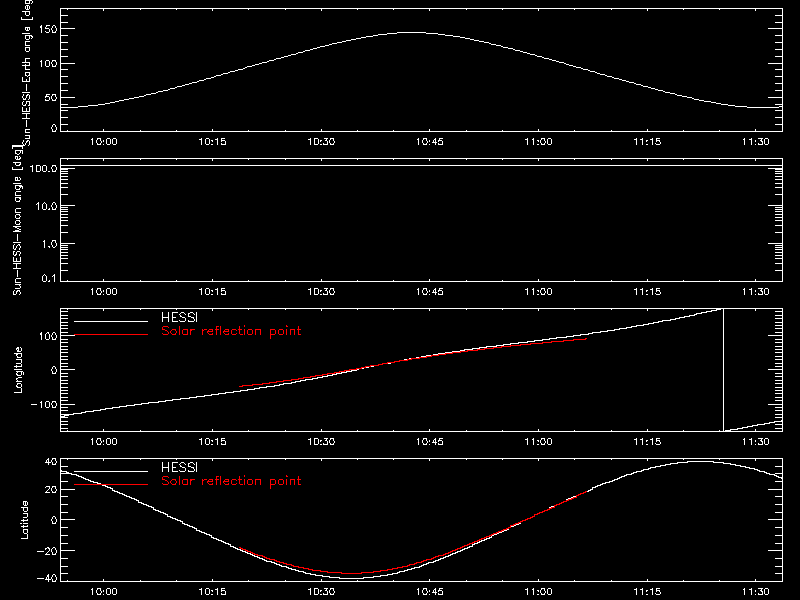The width and height of the screenshot is (800, 600).
Task: Click 1.0 tick on Moon angle axis
Action: pyautogui.click(x=48, y=244)
